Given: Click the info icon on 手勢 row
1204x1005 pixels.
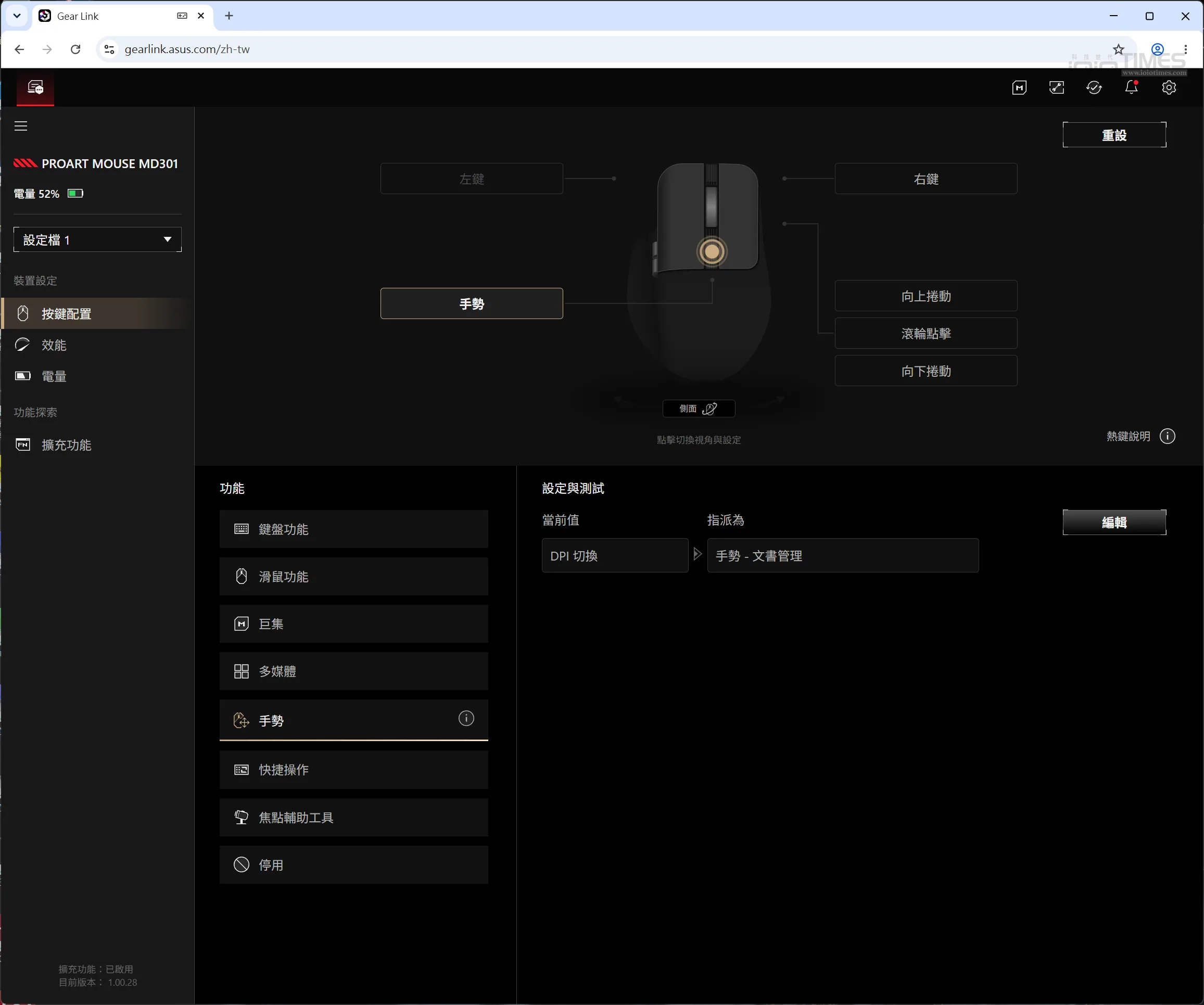Looking at the screenshot, I should pyautogui.click(x=466, y=718).
